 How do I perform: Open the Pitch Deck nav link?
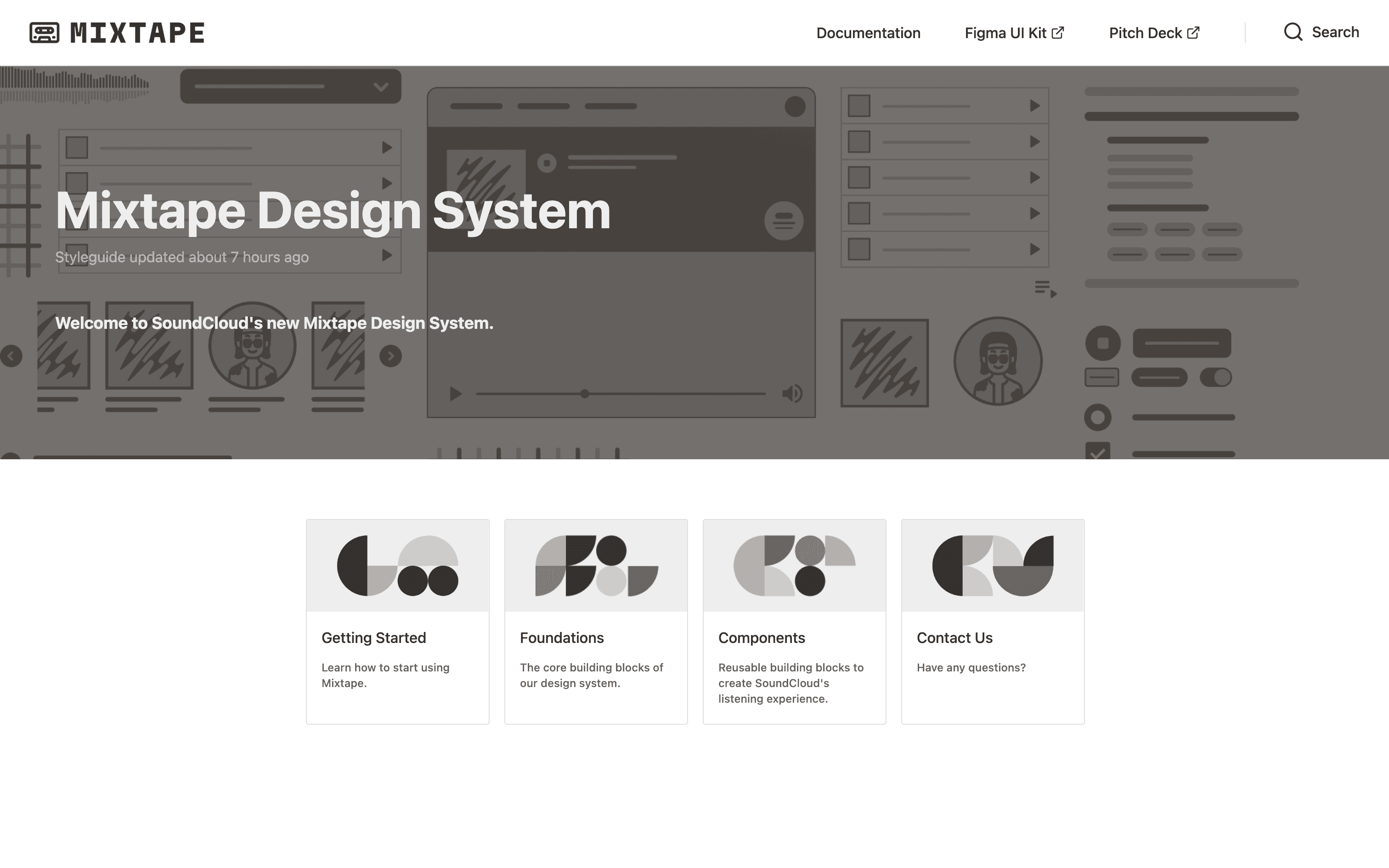pos(1145,33)
